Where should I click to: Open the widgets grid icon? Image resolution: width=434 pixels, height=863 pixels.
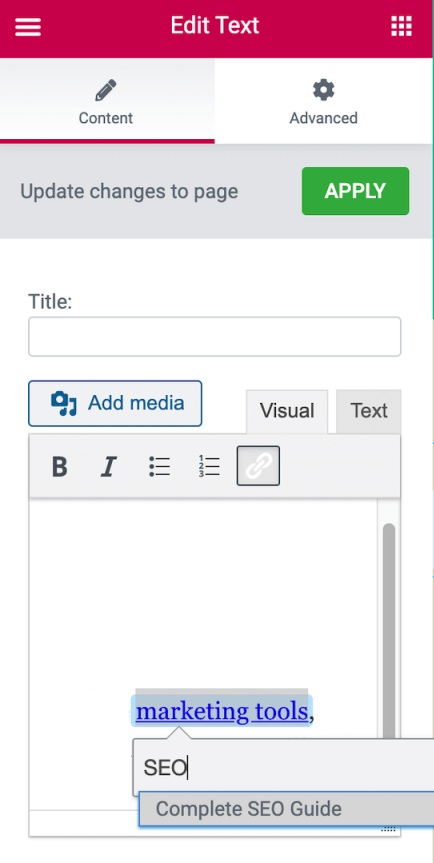click(x=402, y=26)
